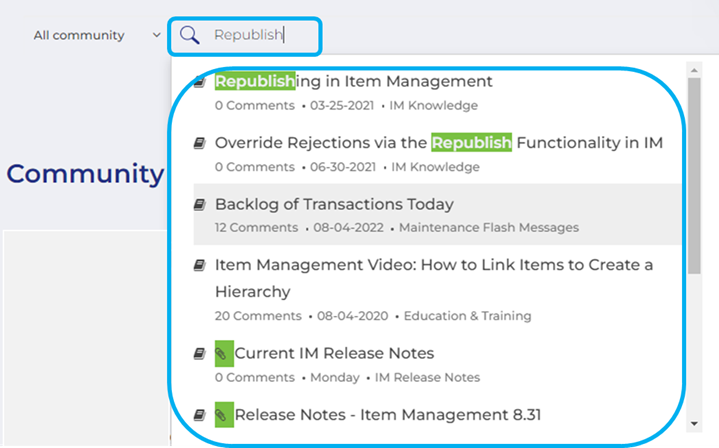
Task: Select Backlog of Transactions Today result
Action: [x=334, y=205]
